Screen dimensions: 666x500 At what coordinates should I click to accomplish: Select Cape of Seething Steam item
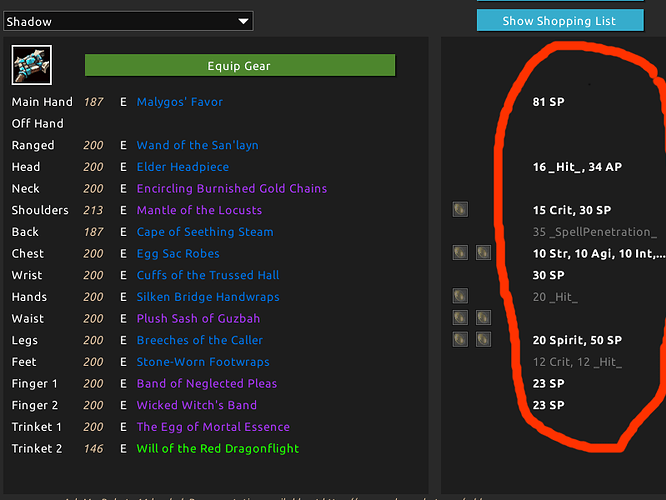(205, 232)
